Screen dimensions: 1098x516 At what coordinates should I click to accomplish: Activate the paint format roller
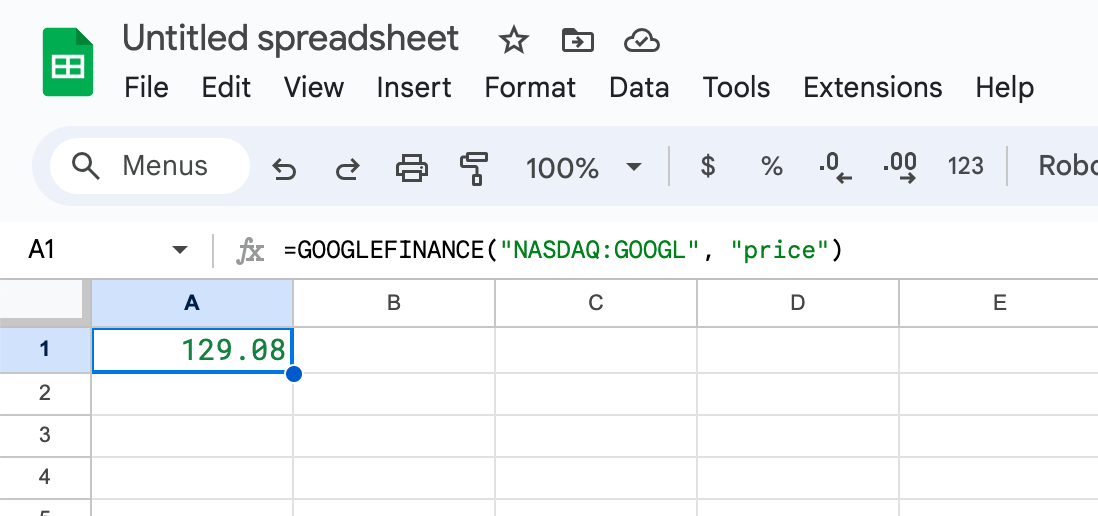click(x=473, y=167)
